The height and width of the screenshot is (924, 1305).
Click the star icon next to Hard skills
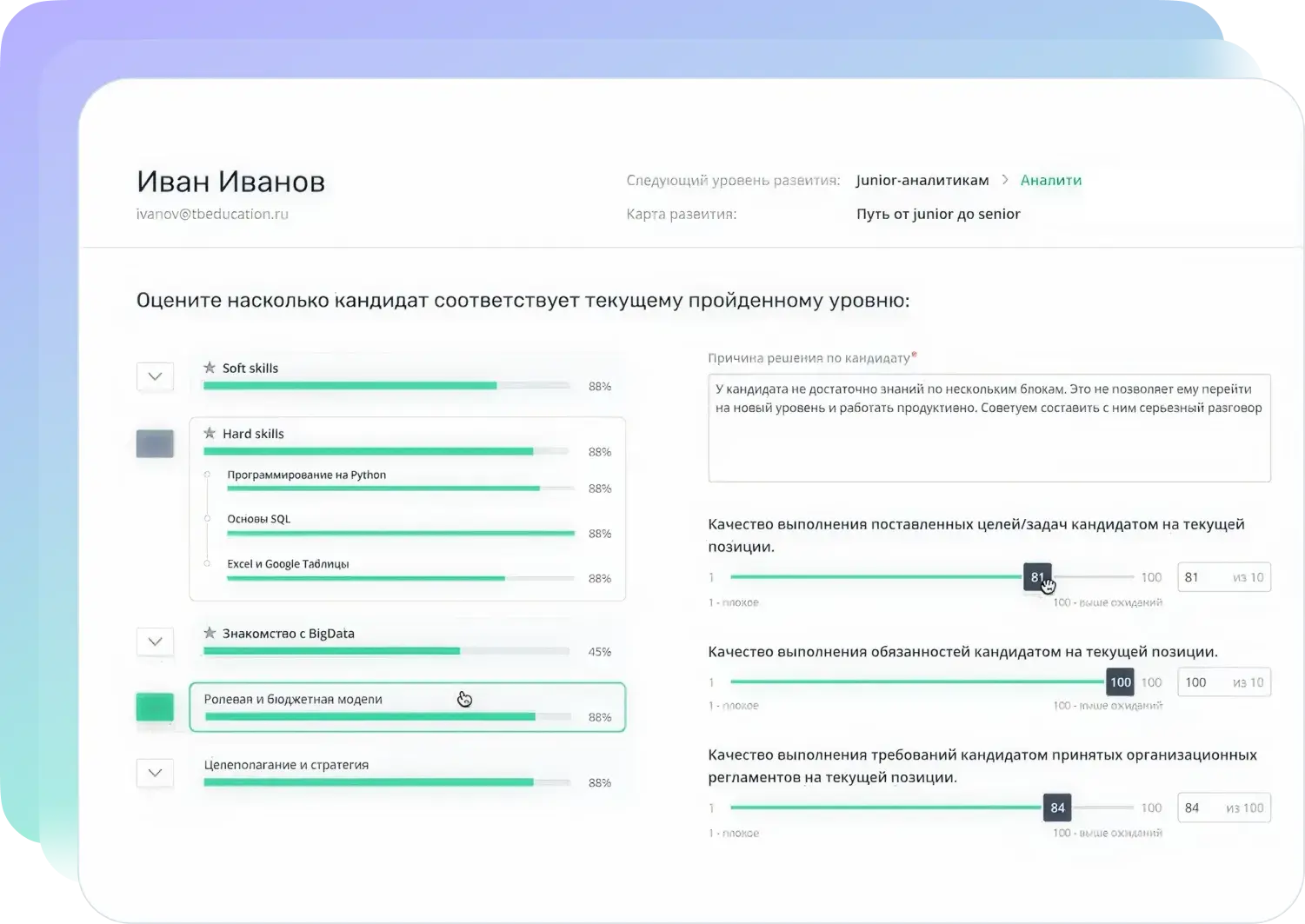pos(210,433)
